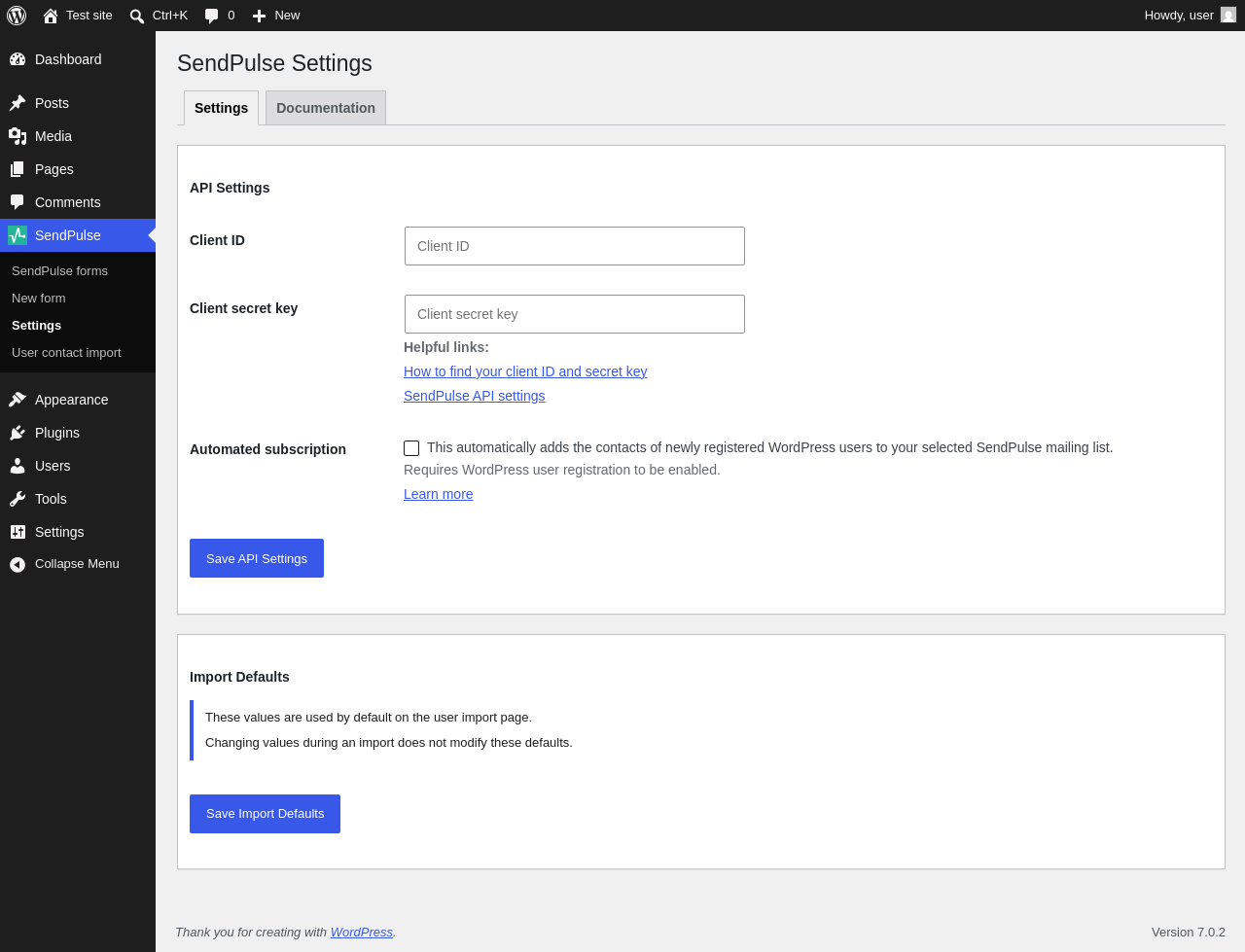Viewport: 1245px width, 952px height.
Task: Click the Save API Settings button
Action: point(257,558)
